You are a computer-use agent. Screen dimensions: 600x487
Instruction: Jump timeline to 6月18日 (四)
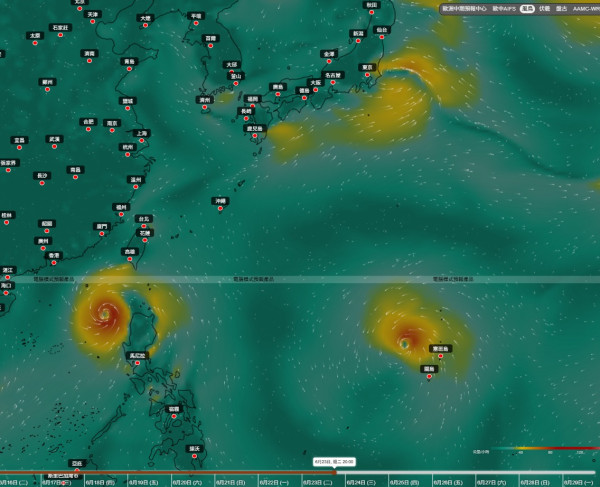(x=100, y=482)
